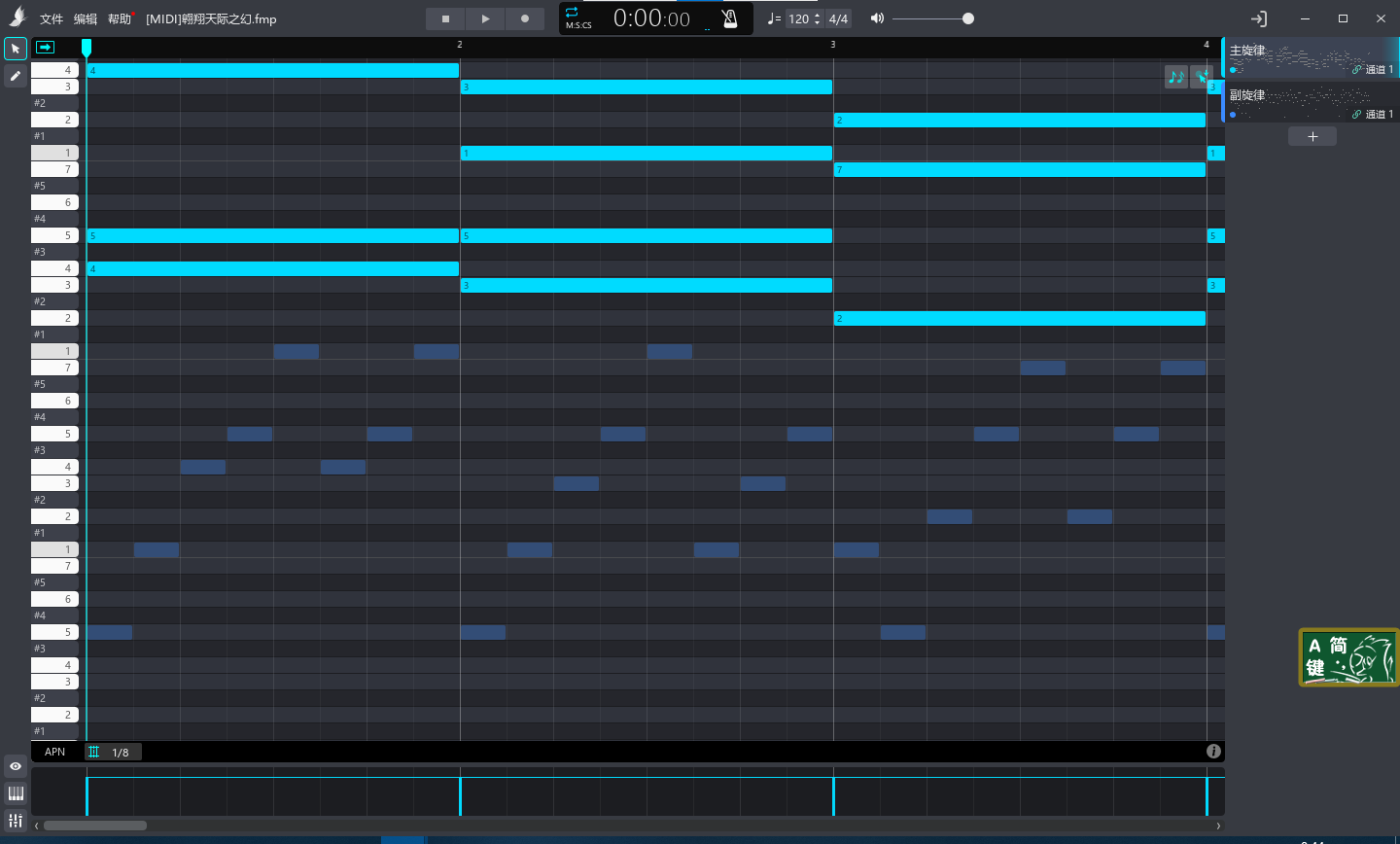Viewport: 1400px width, 844px height.
Task: Toggle the APN note label mode
Action: coord(55,752)
